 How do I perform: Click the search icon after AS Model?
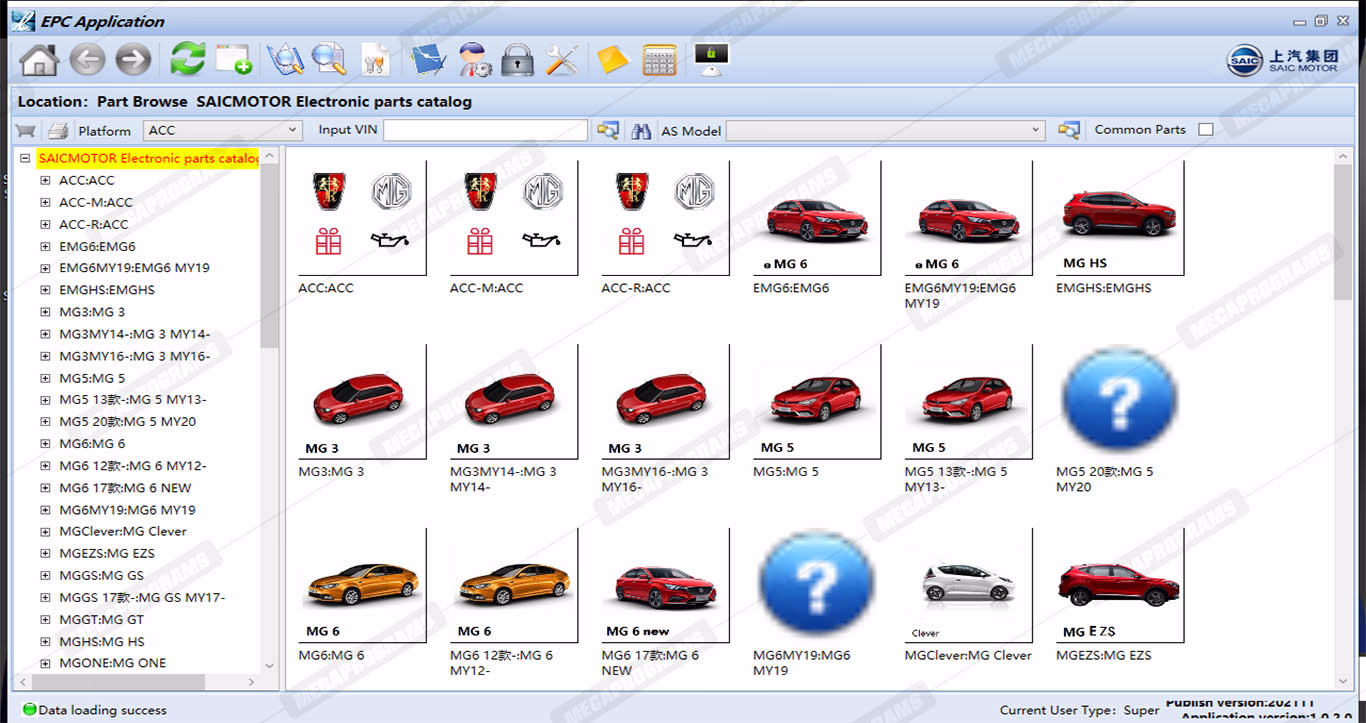tap(1069, 130)
